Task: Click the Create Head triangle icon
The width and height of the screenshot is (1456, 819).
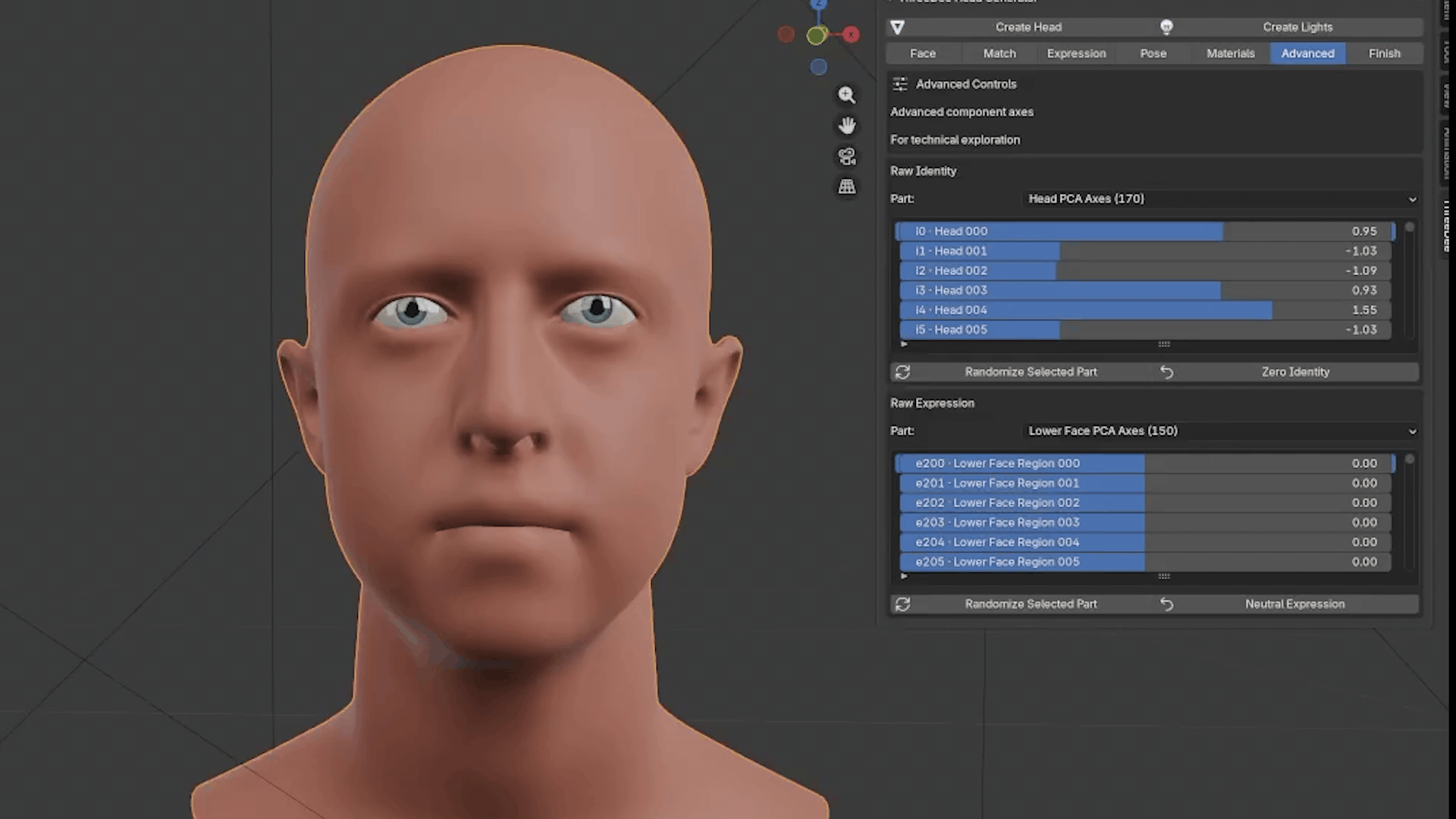Action: point(898,27)
